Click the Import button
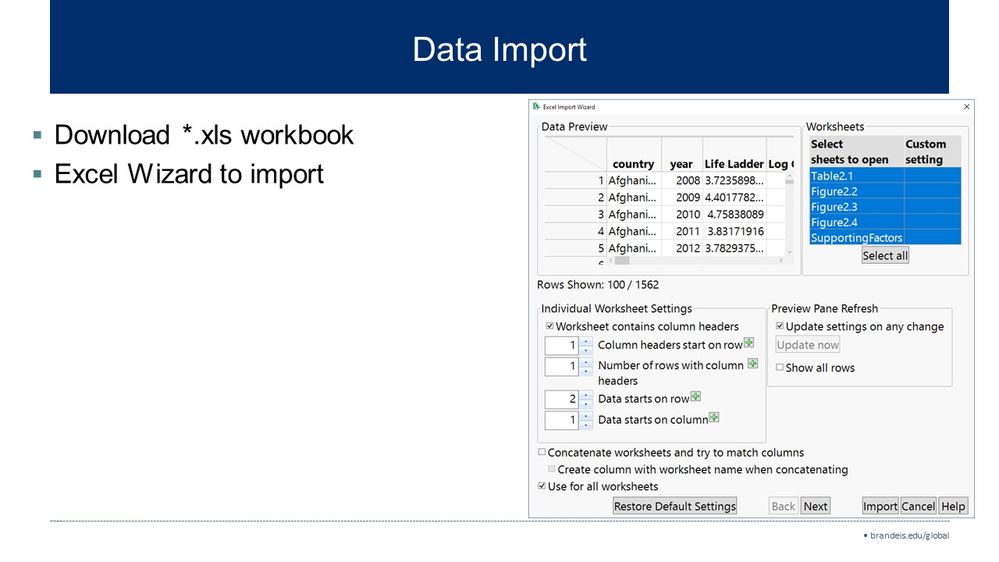 coord(880,506)
